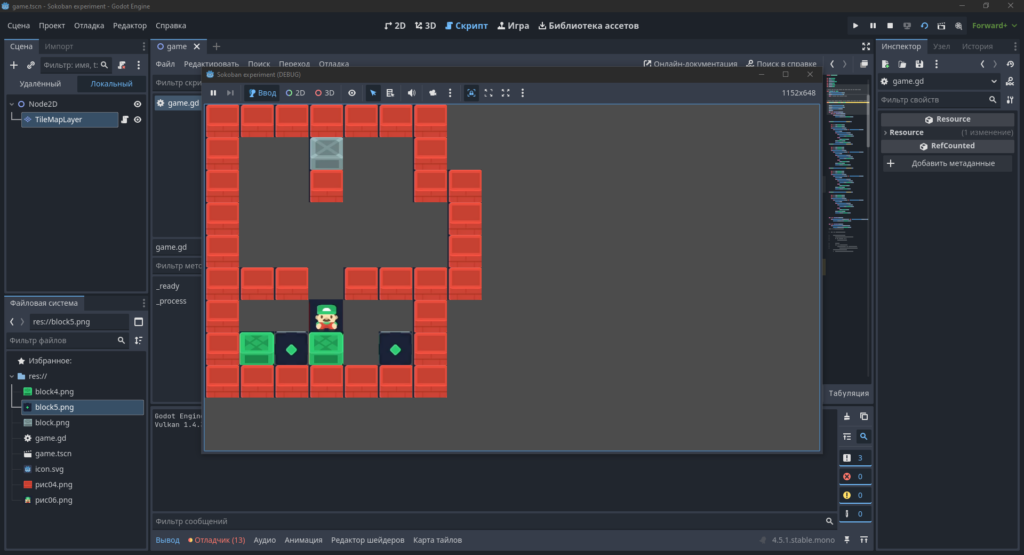Open script attached to TileMapLayer
This screenshot has width=1024, height=555.
coord(124,119)
